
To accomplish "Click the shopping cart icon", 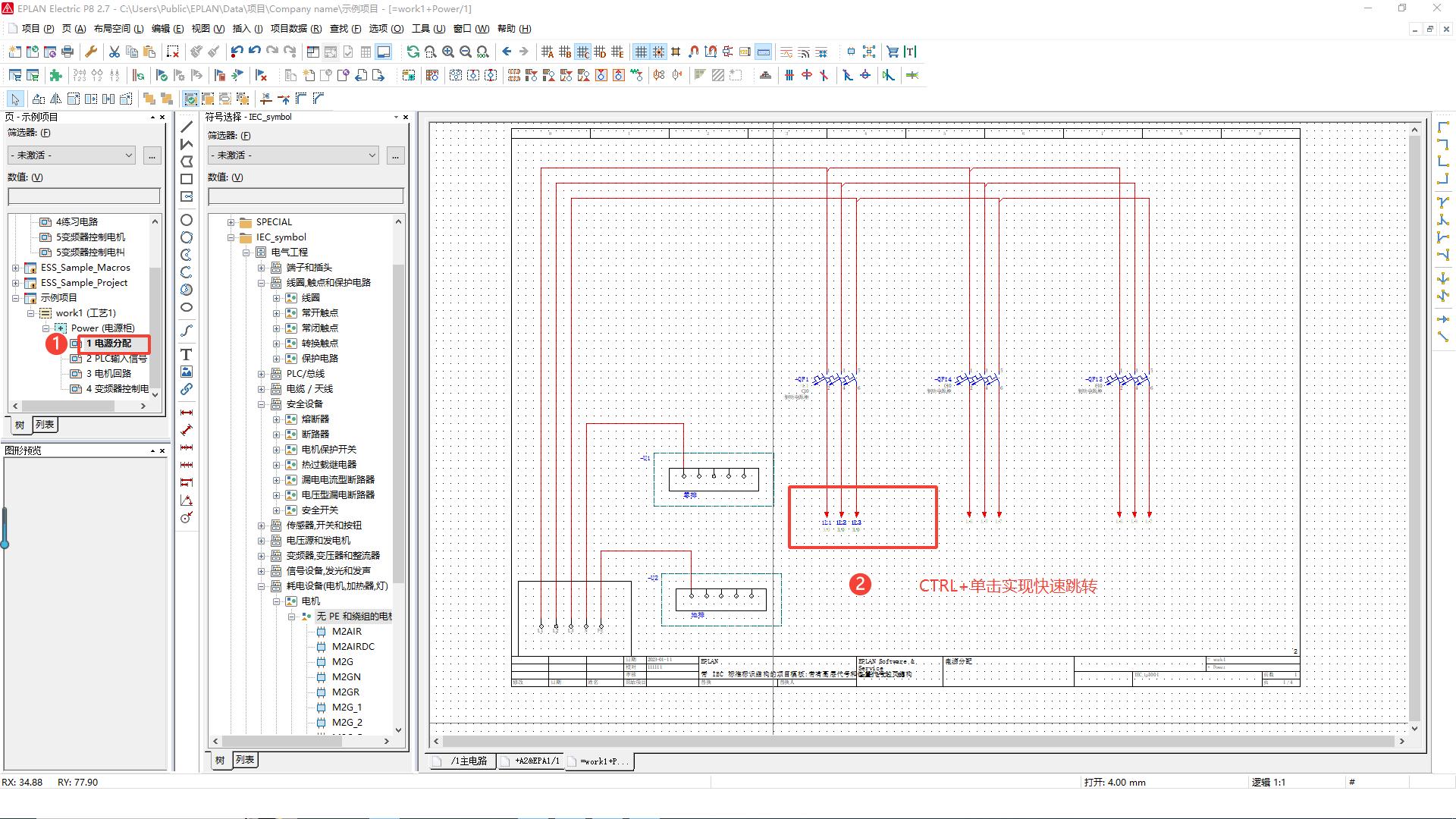I will pos(893,52).
